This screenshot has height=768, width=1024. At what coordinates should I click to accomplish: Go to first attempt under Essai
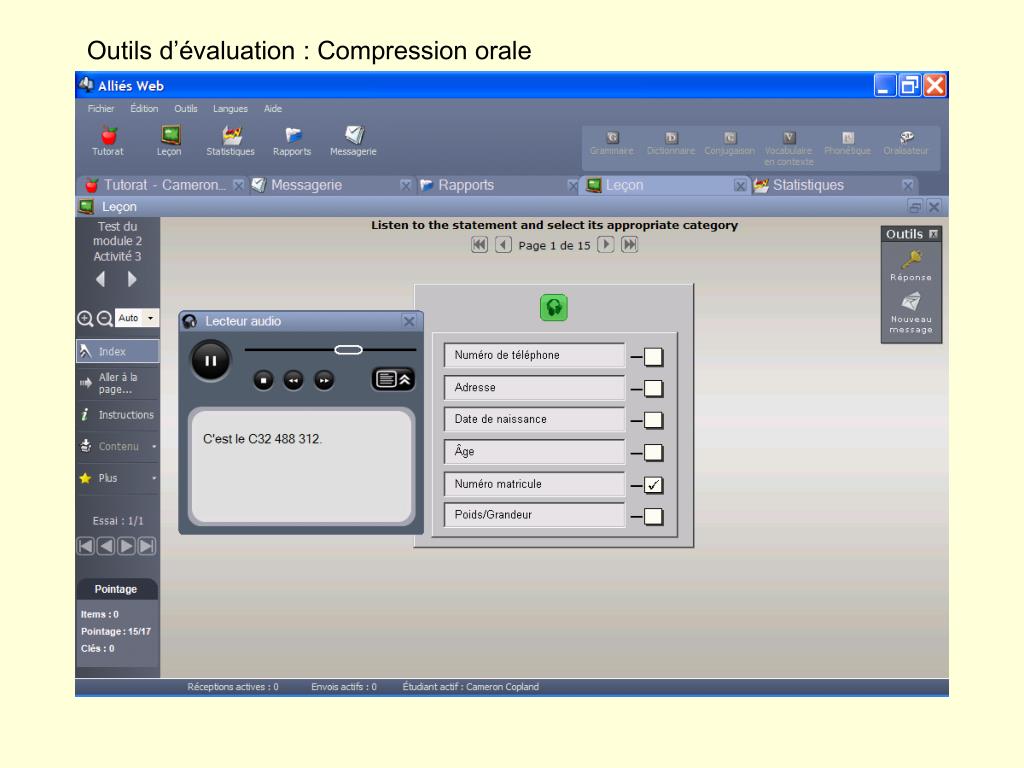(x=86, y=546)
